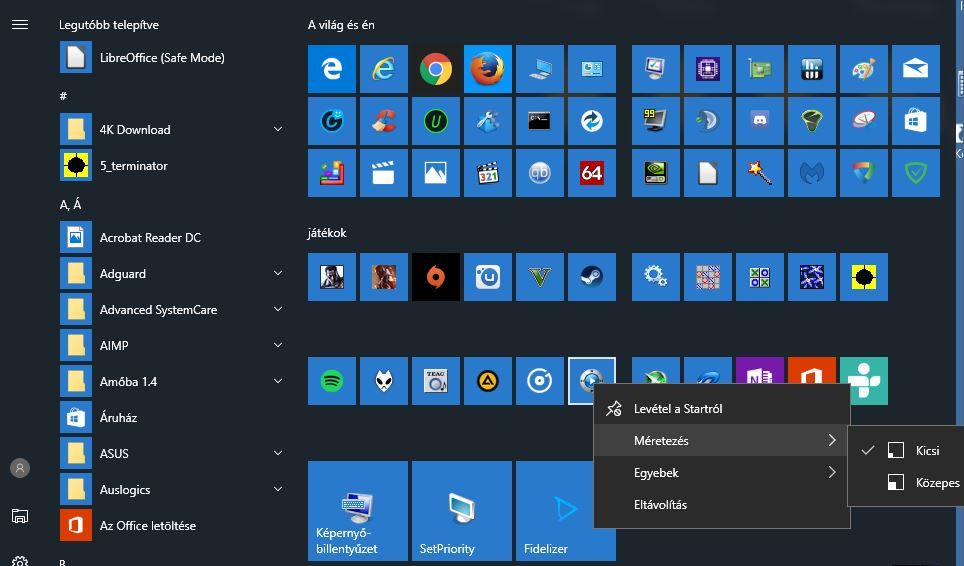Choose Levétel a Startról in context menu

pyautogui.click(x=722, y=409)
